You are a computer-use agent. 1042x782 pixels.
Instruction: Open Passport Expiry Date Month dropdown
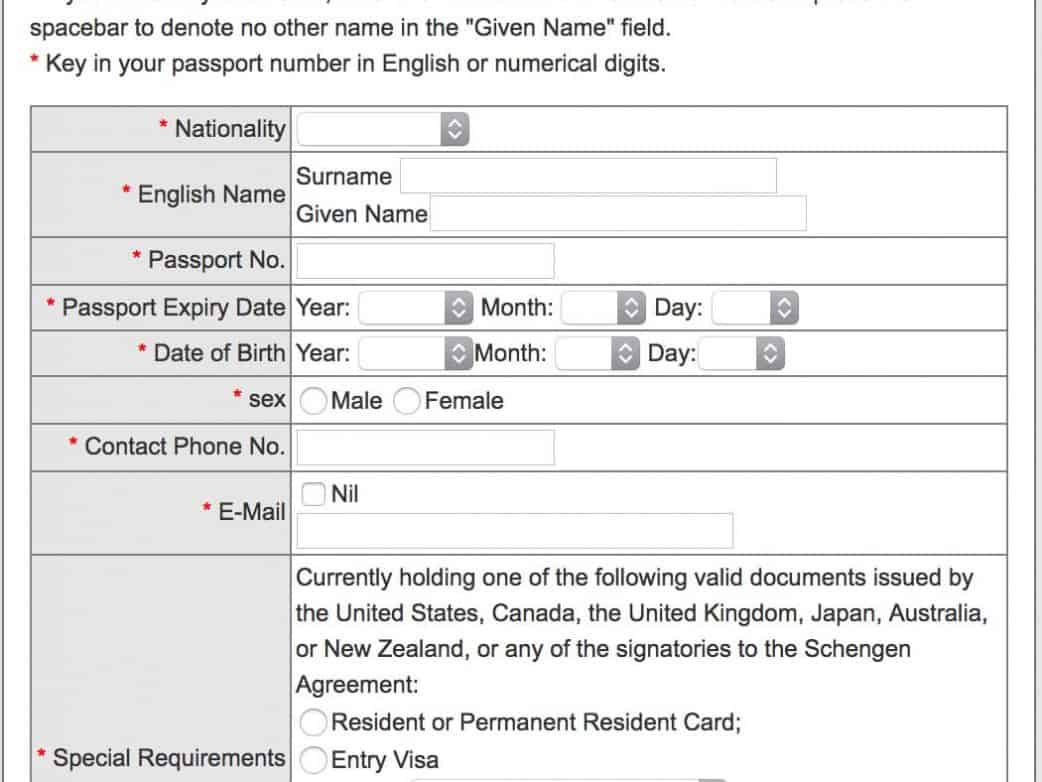pyautogui.click(x=603, y=308)
